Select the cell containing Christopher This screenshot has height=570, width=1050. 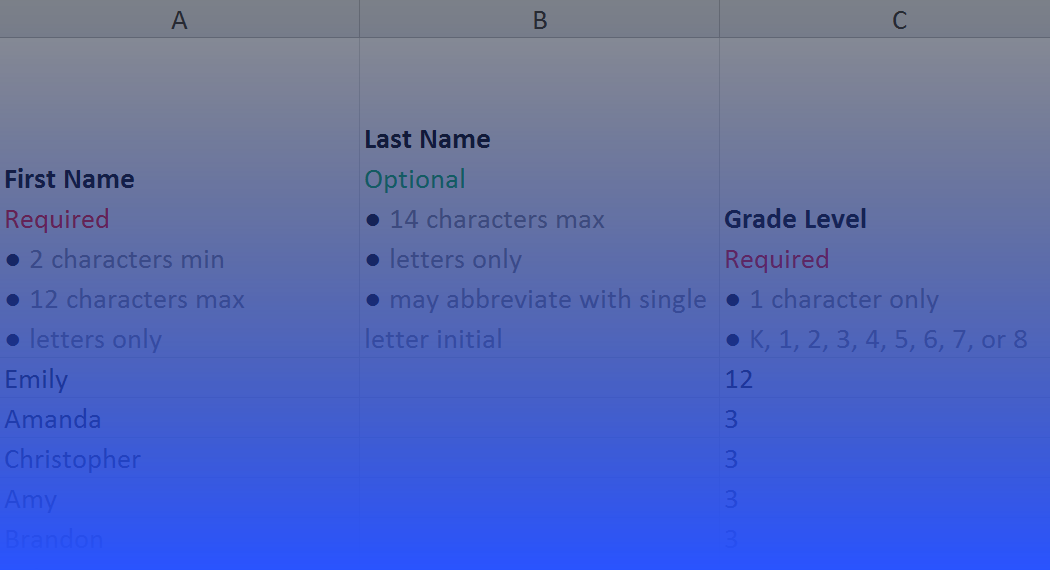(179, 459)
